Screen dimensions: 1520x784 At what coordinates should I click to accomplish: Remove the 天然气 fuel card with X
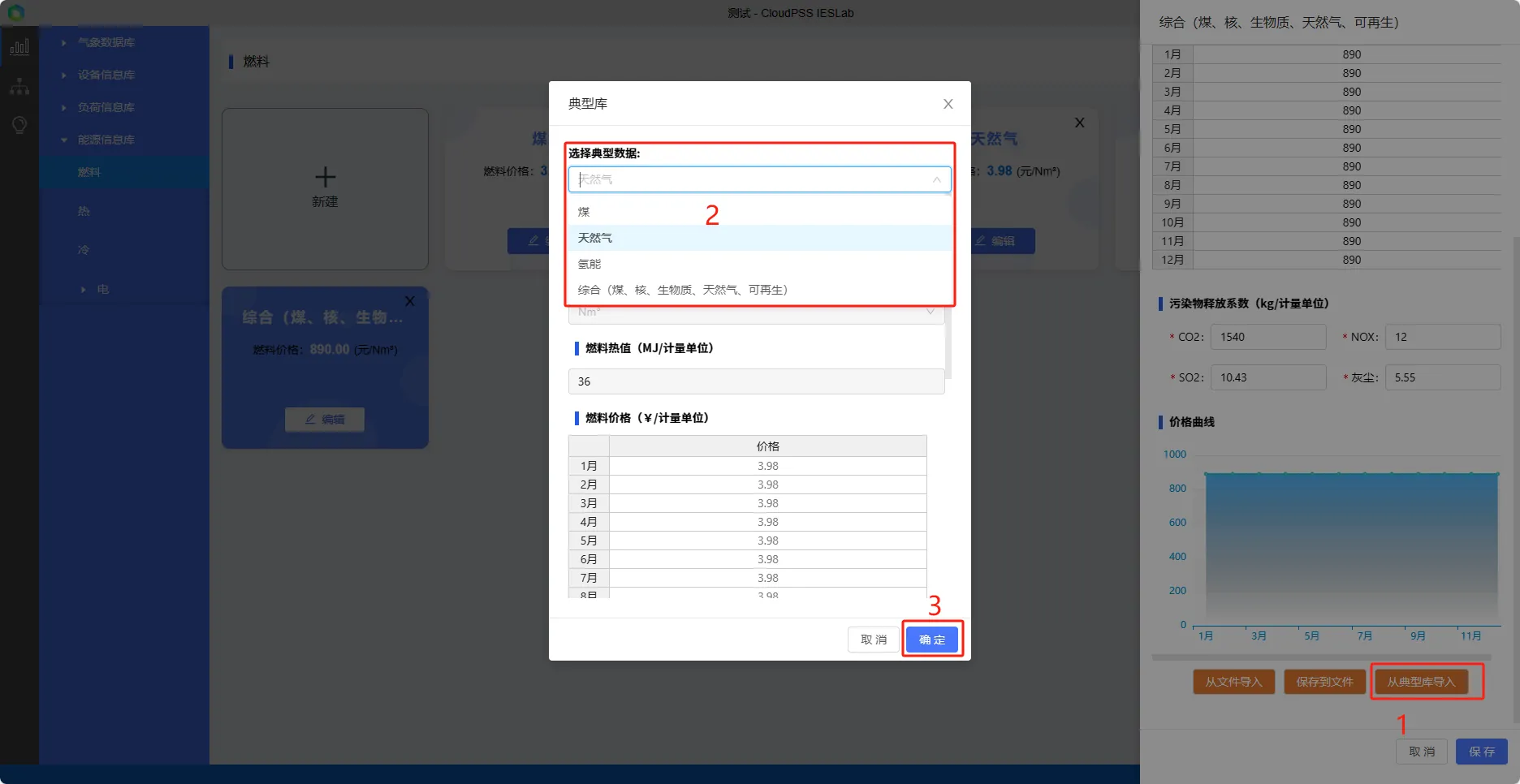tap(1079, 123)
